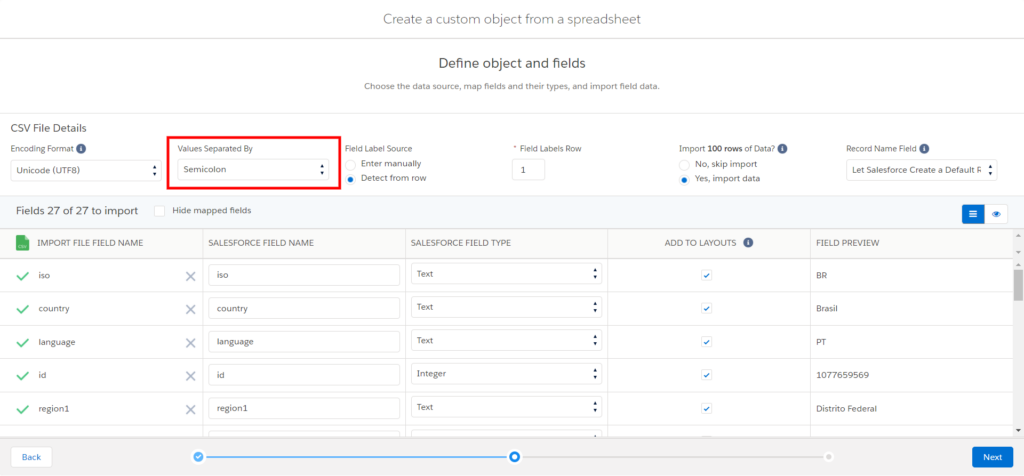Switch to eye preview view icon
The height and width of the screenshot is (476, 1024).
(996, 214)
